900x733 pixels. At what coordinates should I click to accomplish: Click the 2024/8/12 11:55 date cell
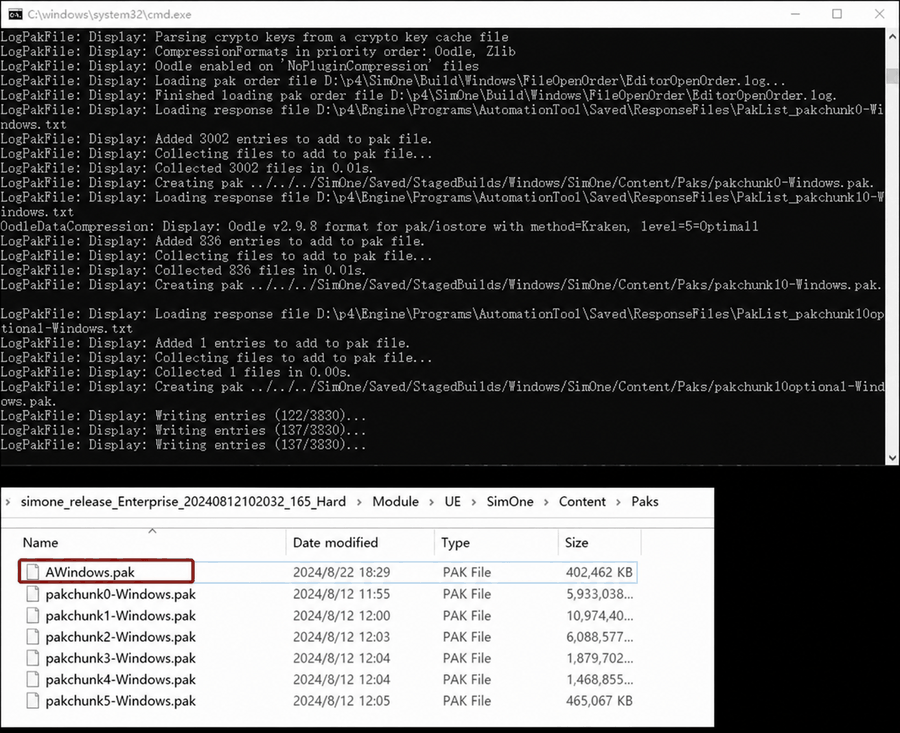pyautogui.click(x=342, y=594)
